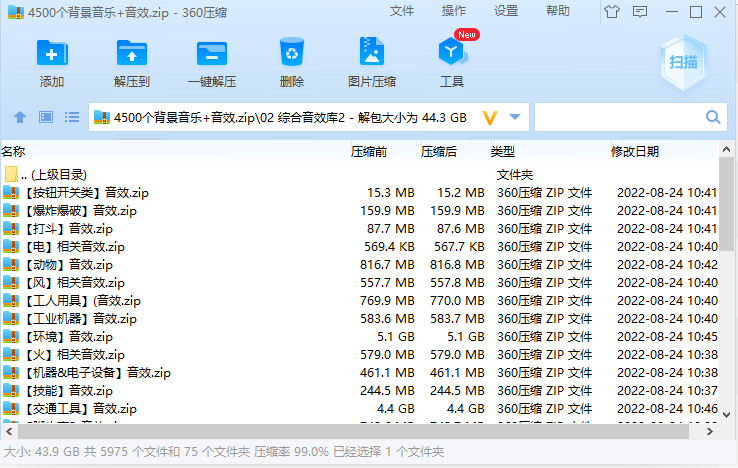Image resolution: width=738 pixels, height=468 pixels.
Task: Switch to list view mode
Action: tap(72, 118)
